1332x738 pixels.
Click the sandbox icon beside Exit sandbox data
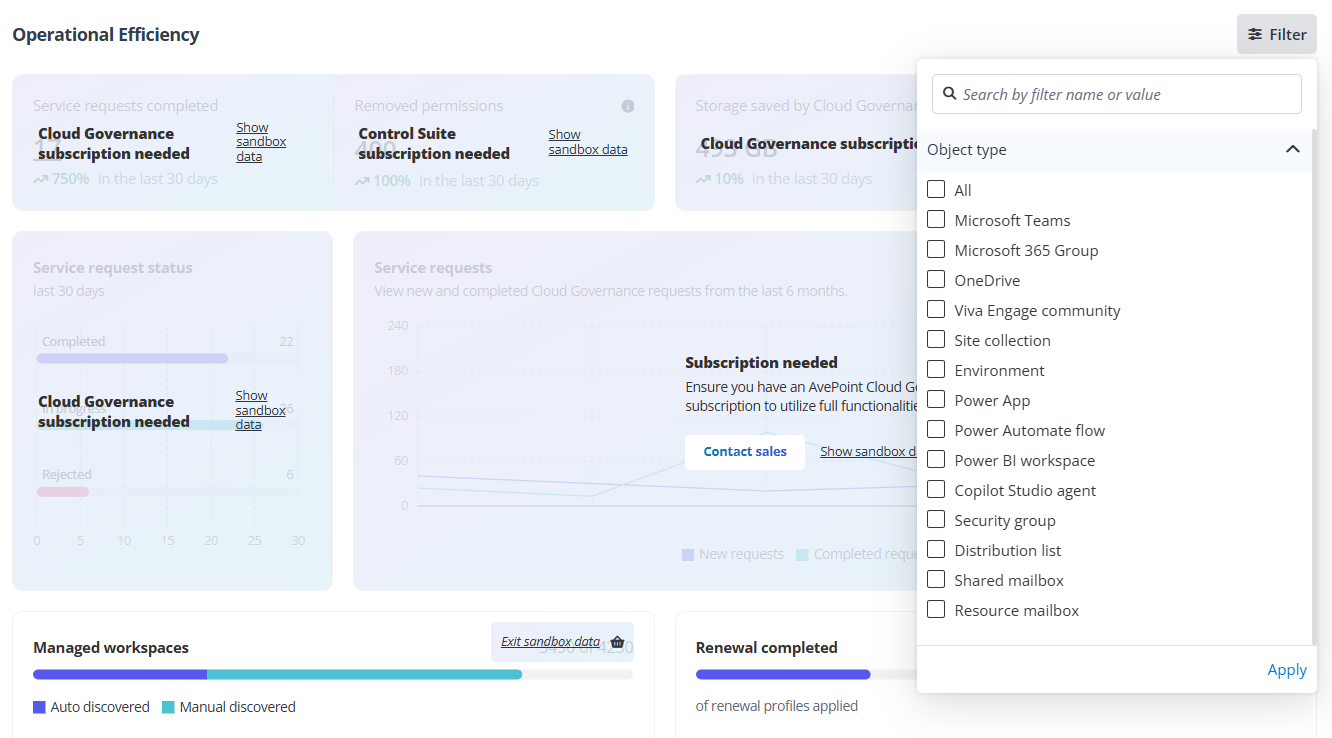(x=617, y=642)
